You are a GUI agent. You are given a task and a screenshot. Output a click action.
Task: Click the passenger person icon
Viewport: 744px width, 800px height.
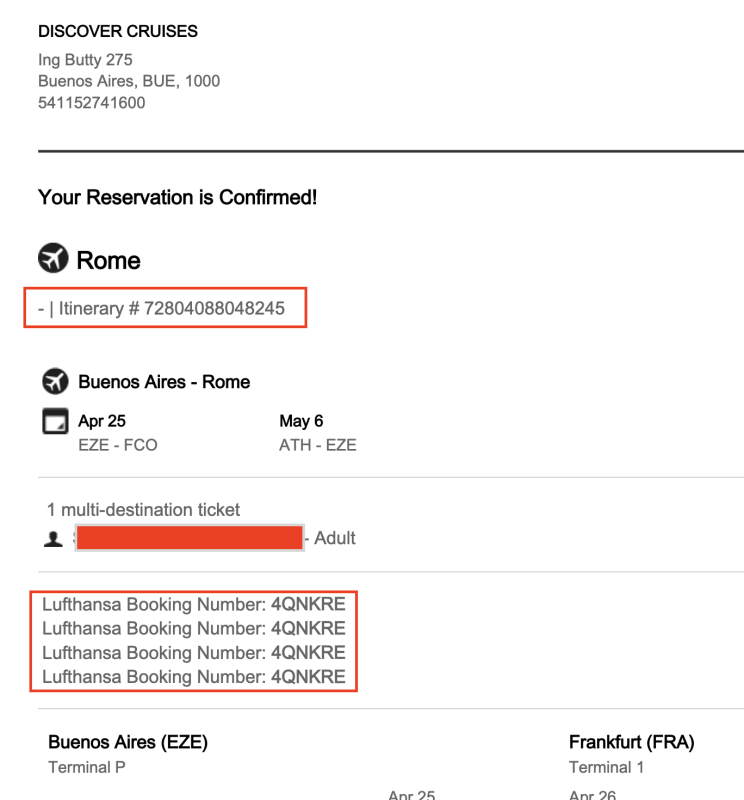coord(53,539)
